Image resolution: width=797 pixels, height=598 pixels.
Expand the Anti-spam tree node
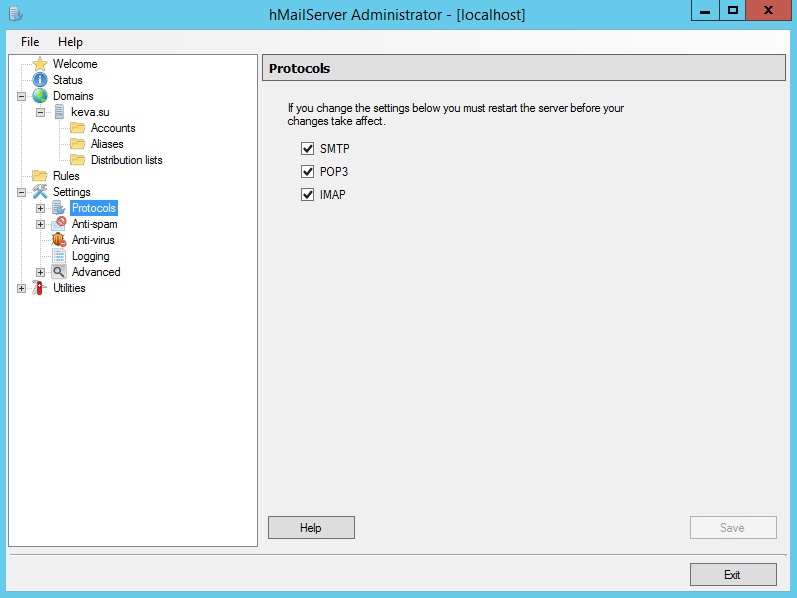pyautogui.click(x=40, y=224)
